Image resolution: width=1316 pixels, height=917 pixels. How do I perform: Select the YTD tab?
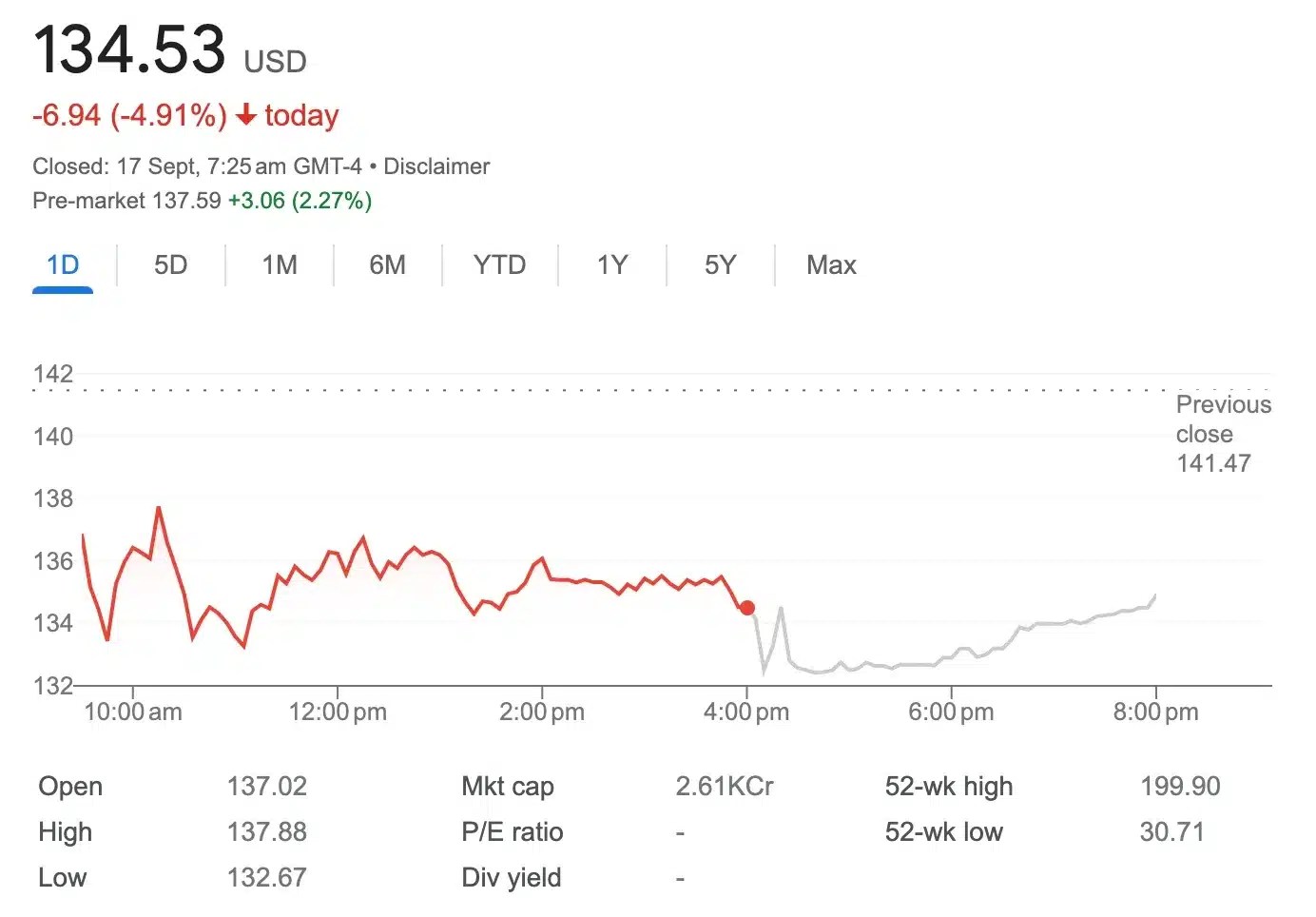(x=499, y=264)
